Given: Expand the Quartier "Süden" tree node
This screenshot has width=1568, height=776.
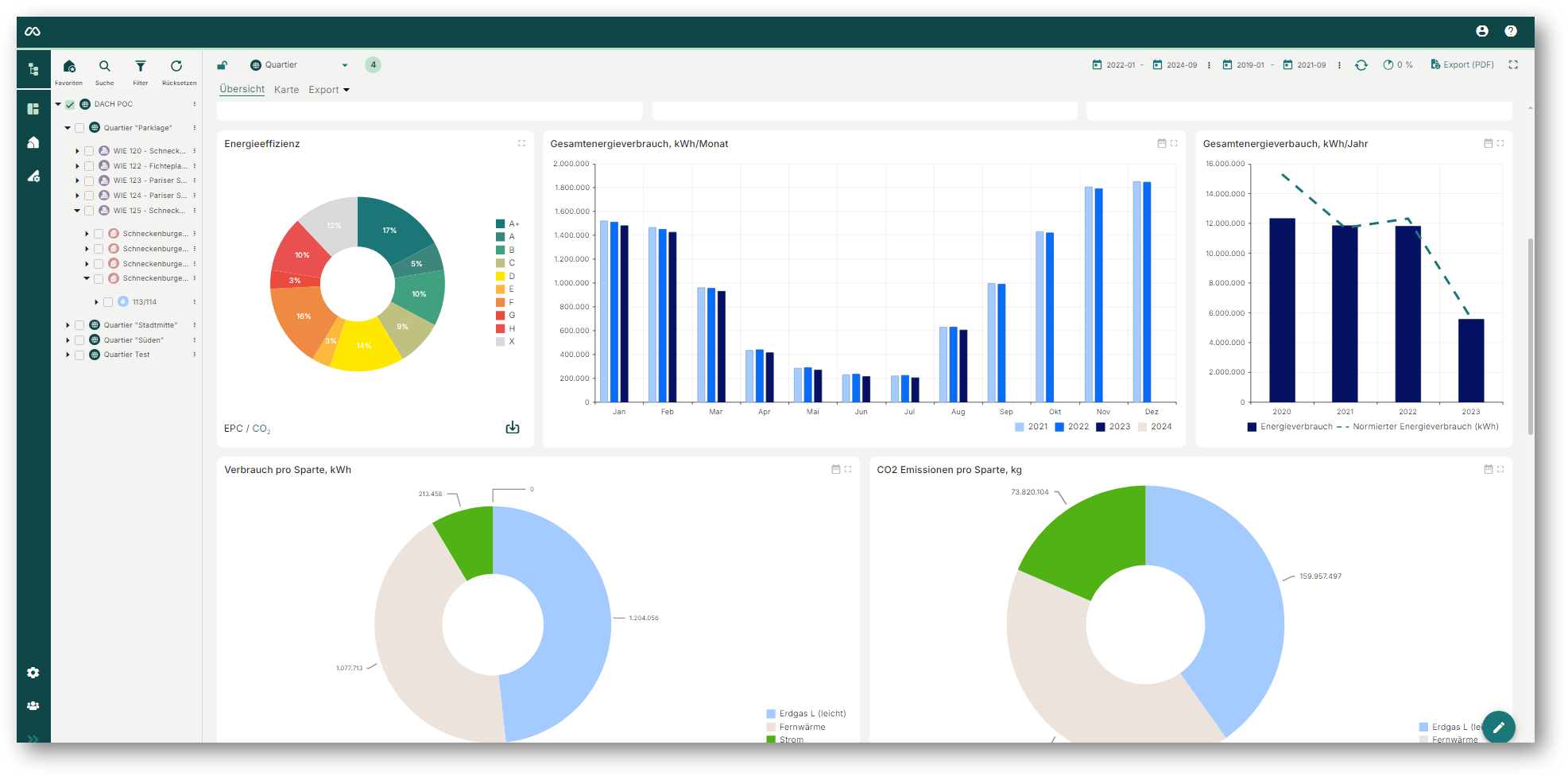Looking at the screenshot, I should pyautogui.click(x=68, y=340).
